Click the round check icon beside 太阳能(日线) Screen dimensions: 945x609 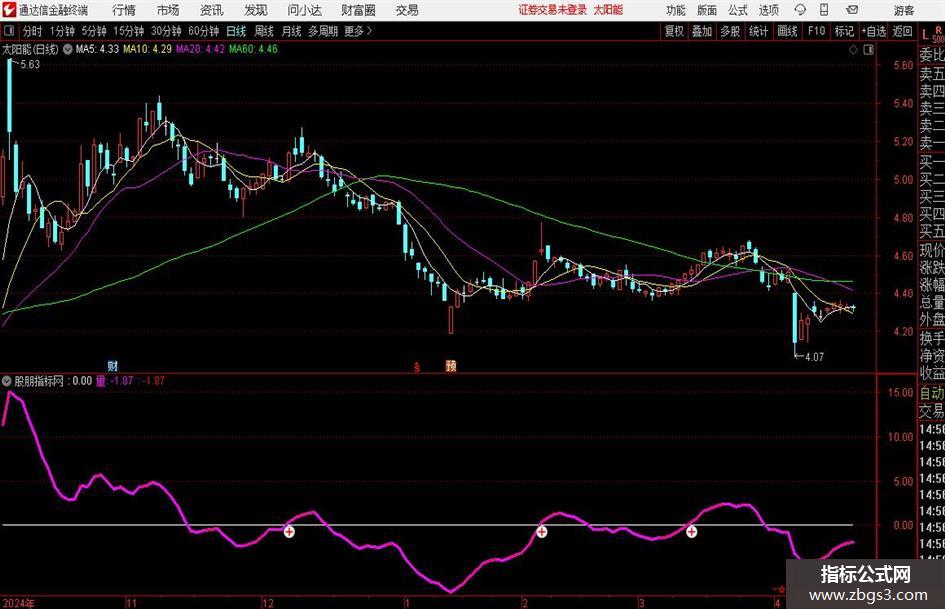tap(68, 49)
